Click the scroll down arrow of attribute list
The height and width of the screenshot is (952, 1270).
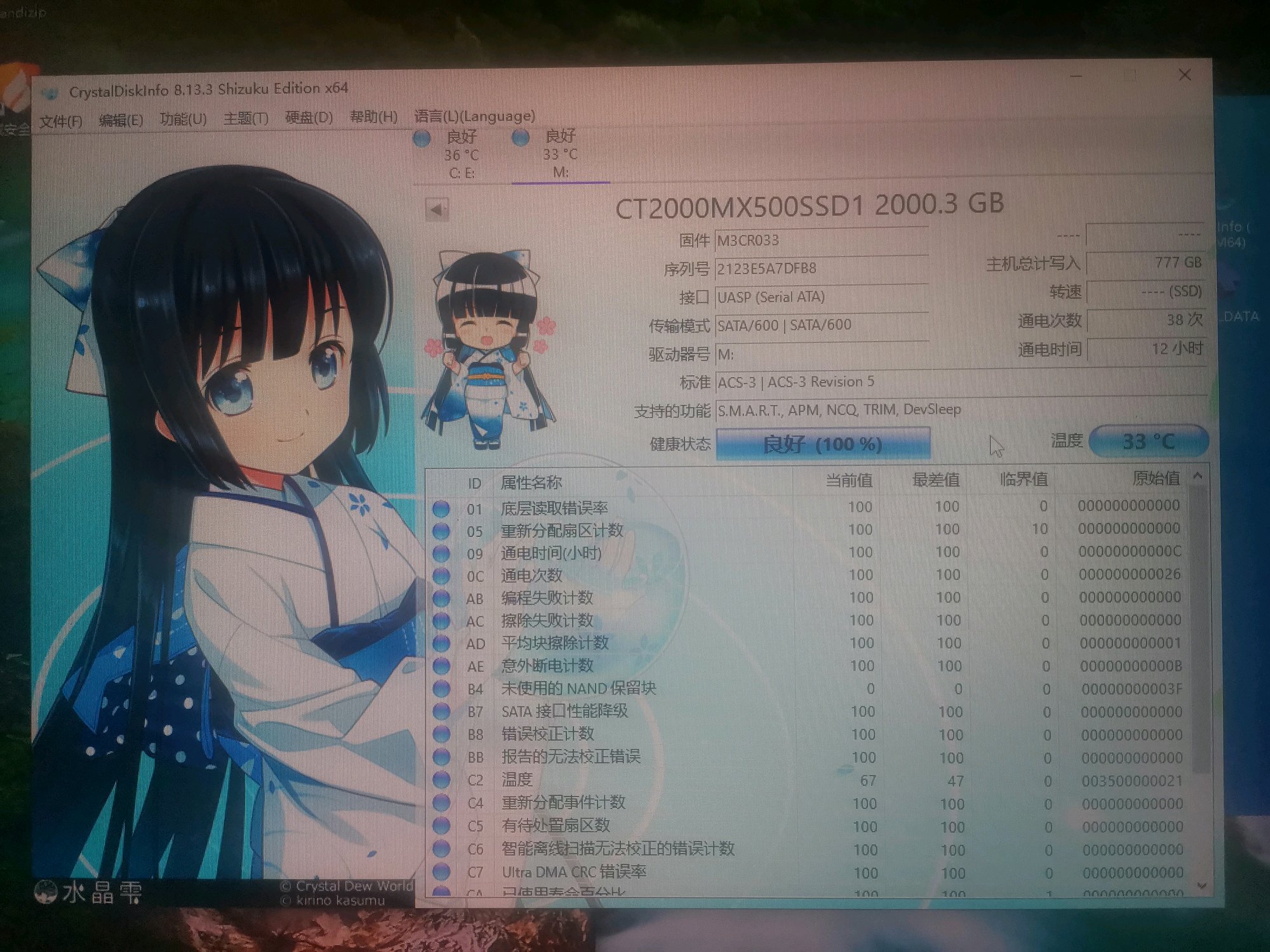coord(1201,885)
